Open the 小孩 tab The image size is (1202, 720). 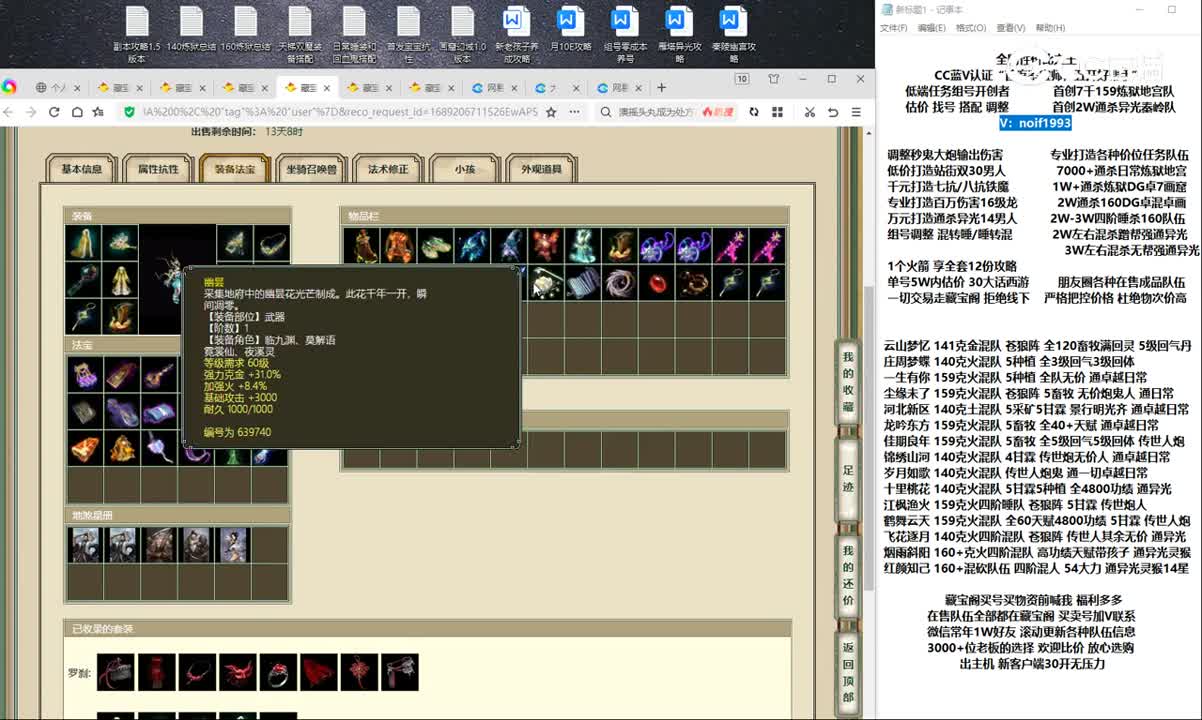pyautogui.click(x=465, y=169)
